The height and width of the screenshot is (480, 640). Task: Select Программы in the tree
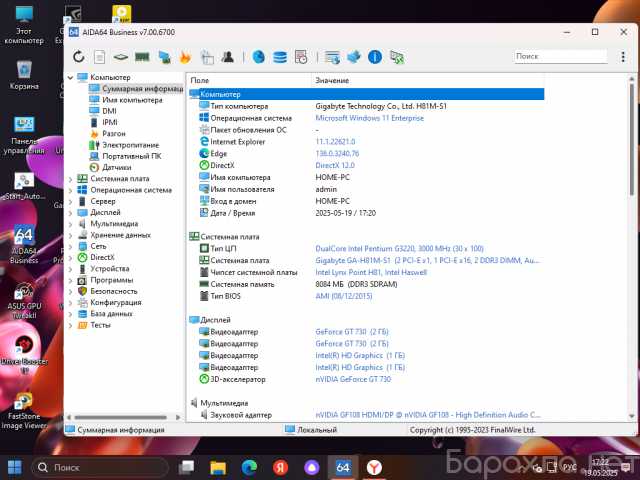coord(112,280)
